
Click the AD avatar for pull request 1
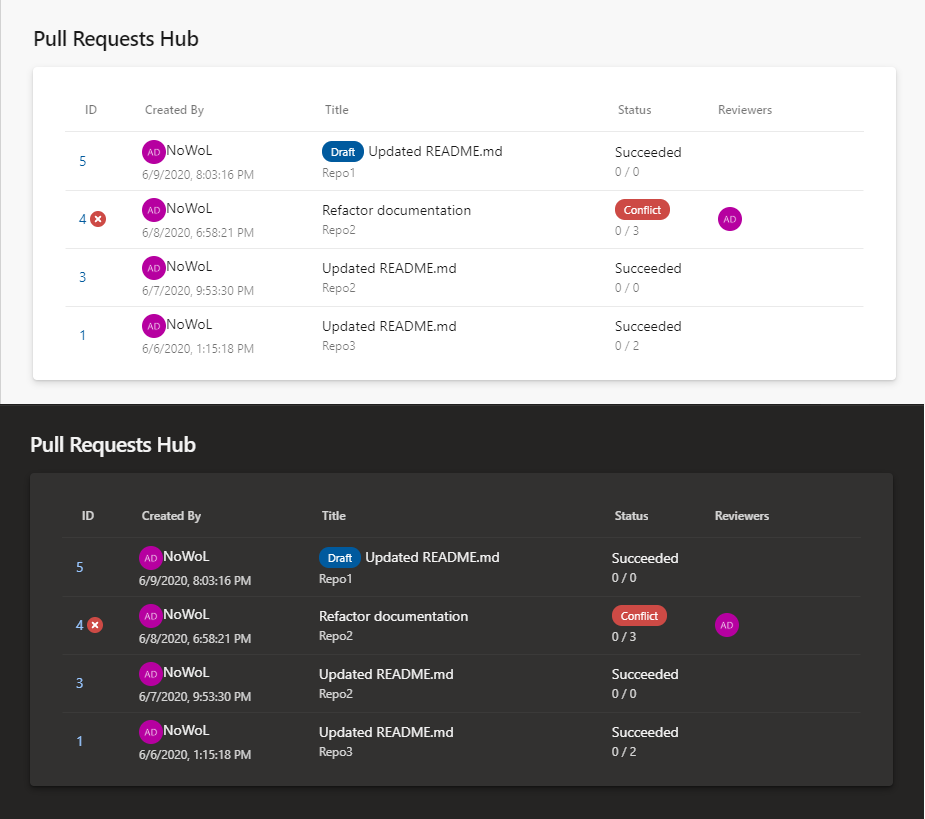(x=153, y=325)
